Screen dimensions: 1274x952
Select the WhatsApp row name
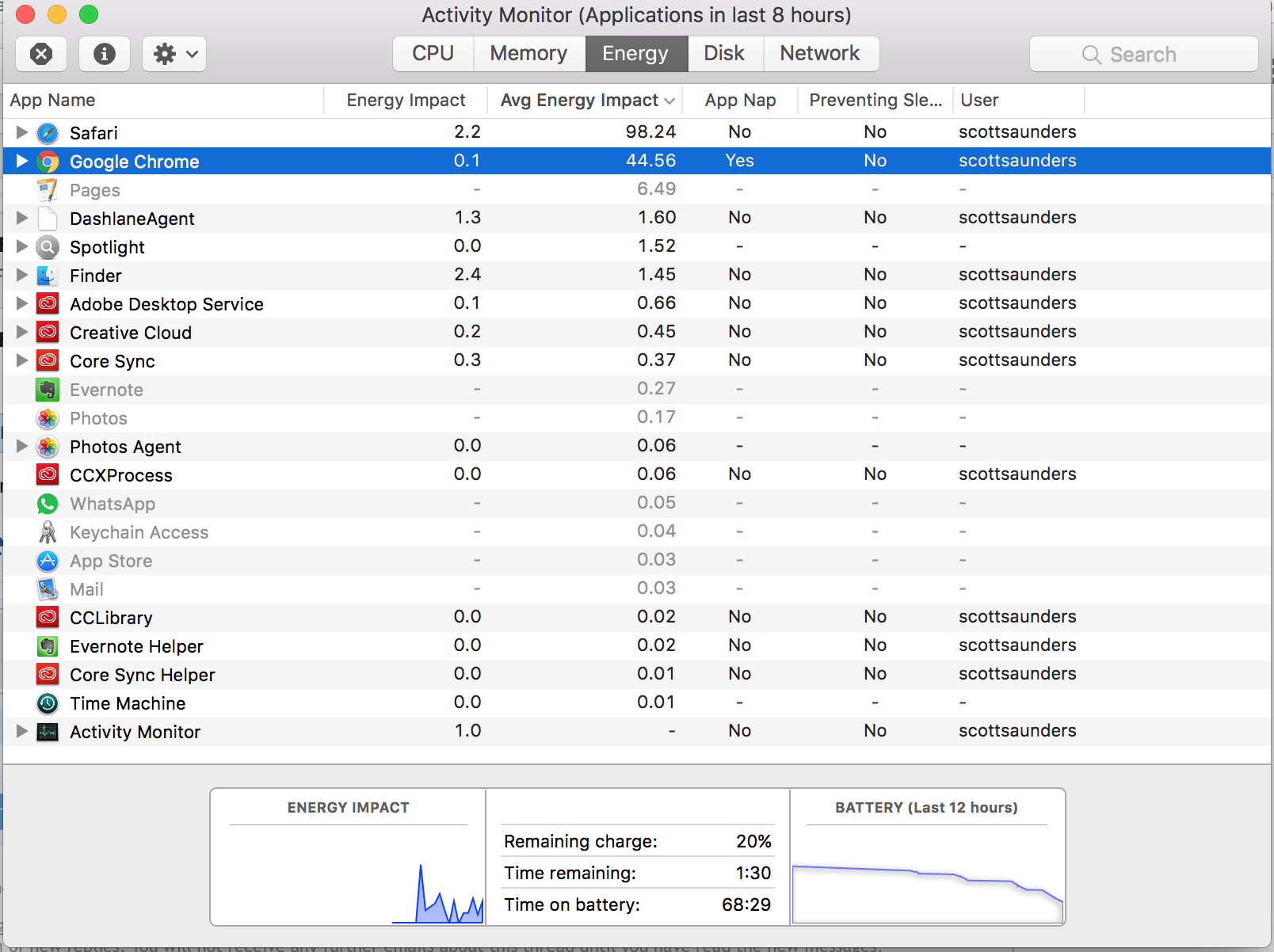(x=113, y=504)
